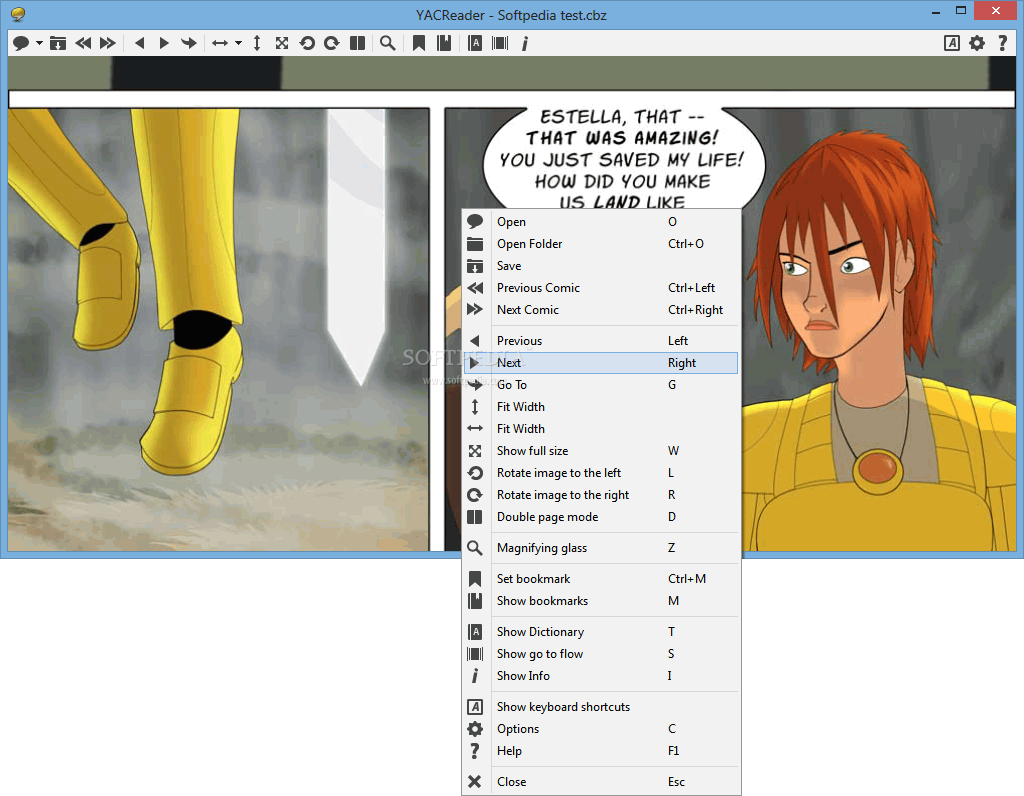
Task: Click keyboard shortcuts icon in toolbar right
Action: tap(952, 43)
